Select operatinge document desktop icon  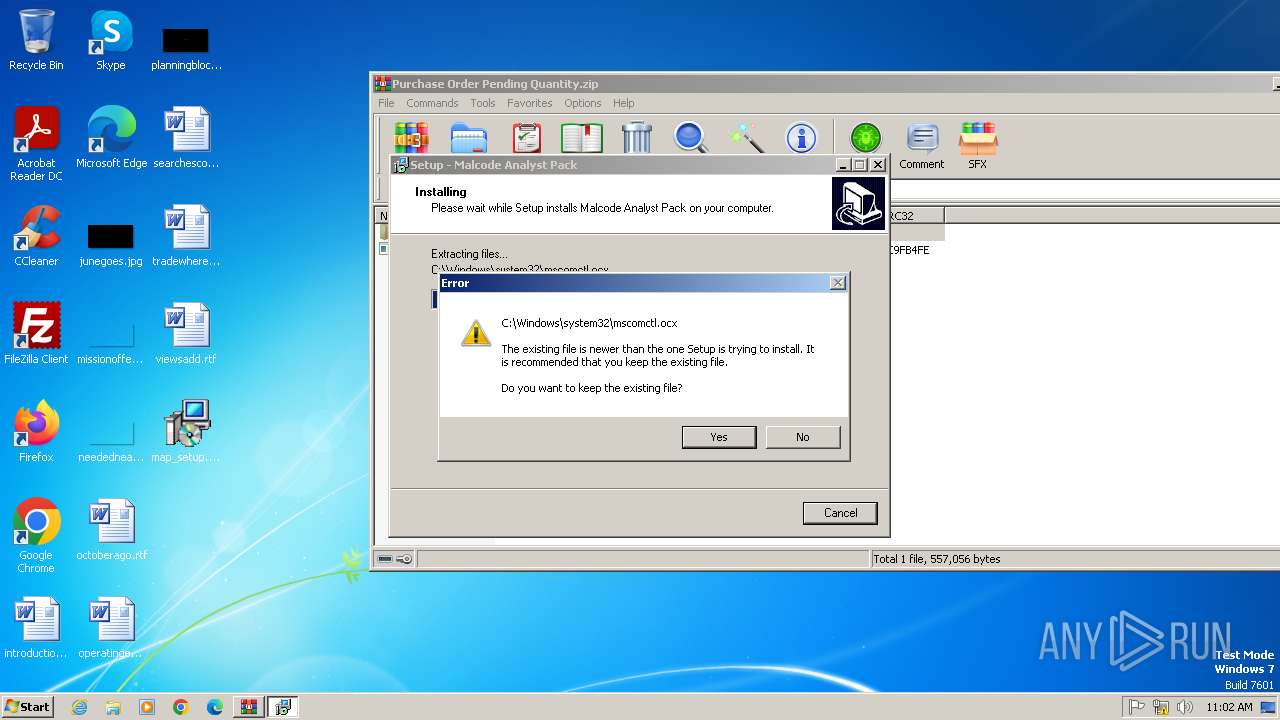[111, 628]
